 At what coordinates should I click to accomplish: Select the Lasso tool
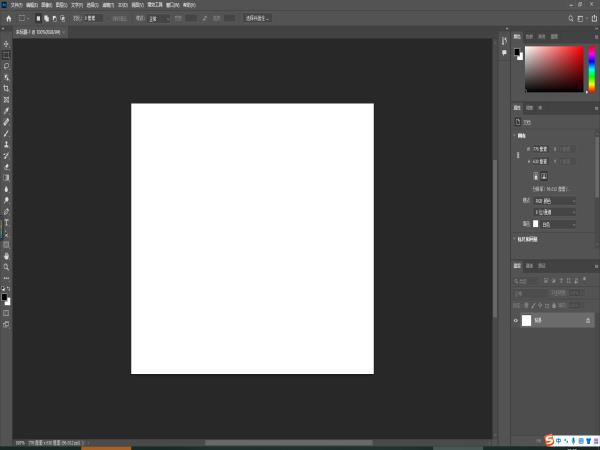pos(6,66)
